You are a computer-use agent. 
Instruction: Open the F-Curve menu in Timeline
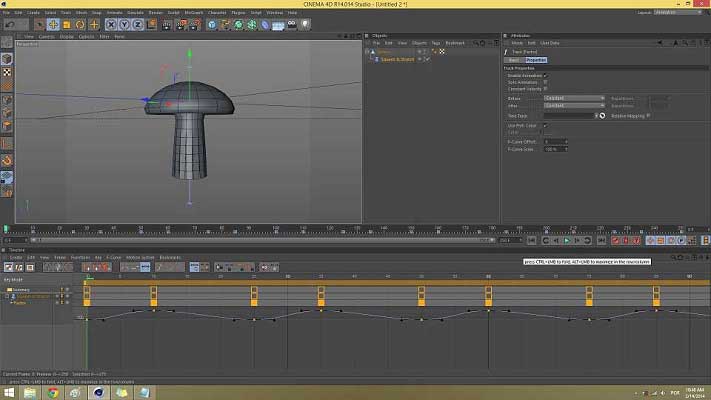[114, 257]
